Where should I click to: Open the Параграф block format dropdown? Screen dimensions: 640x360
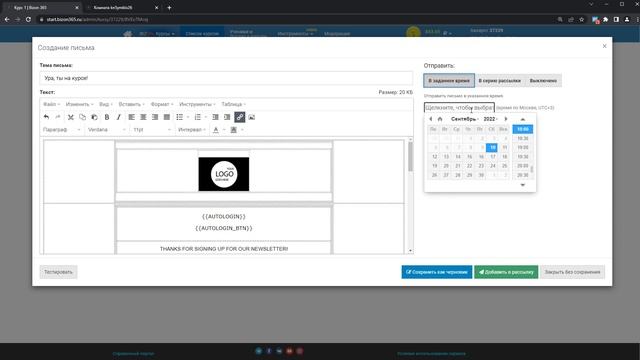pos(62,130)
